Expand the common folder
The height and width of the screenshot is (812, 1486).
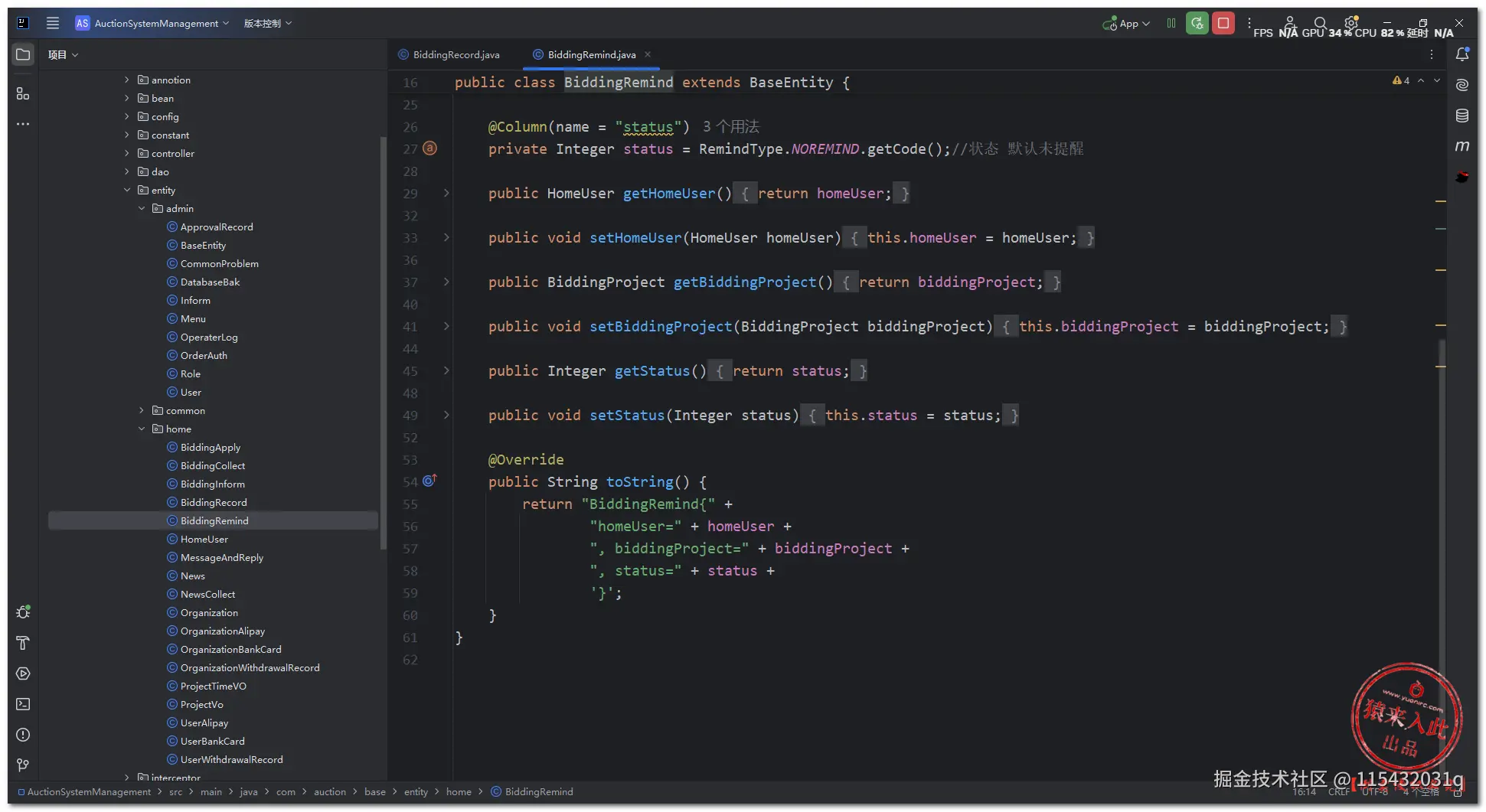(x=142, y=410)
